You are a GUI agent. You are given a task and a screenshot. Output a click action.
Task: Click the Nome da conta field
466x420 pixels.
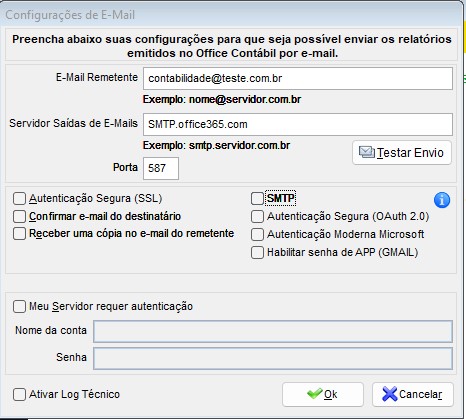tap(273, 331)
